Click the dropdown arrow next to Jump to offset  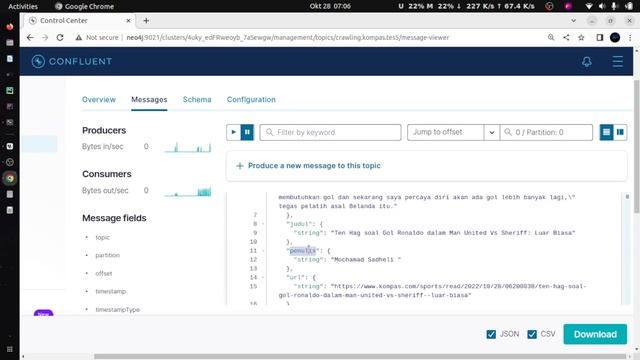(x=492, y=132)
